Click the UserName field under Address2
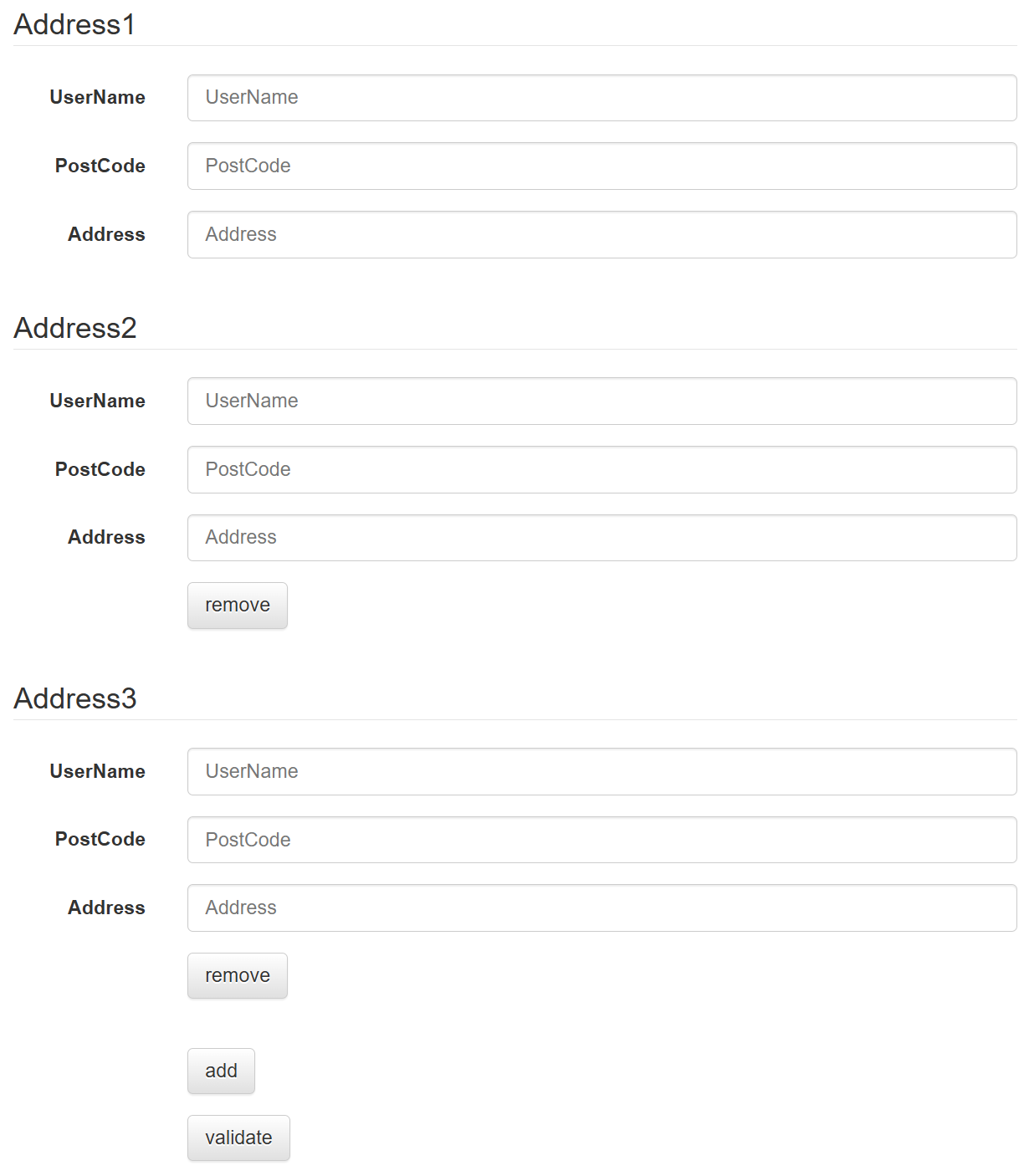 click(x=601, y=401)
